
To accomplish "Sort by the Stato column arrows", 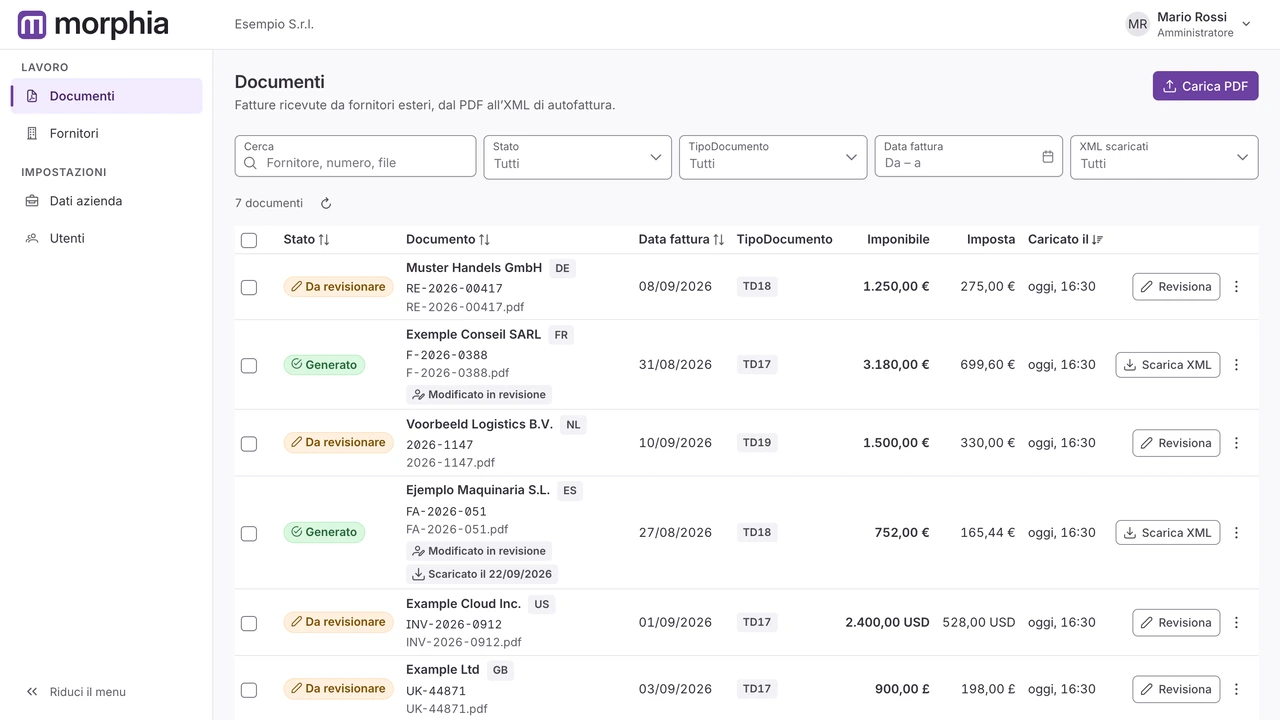I will [324, 240].
